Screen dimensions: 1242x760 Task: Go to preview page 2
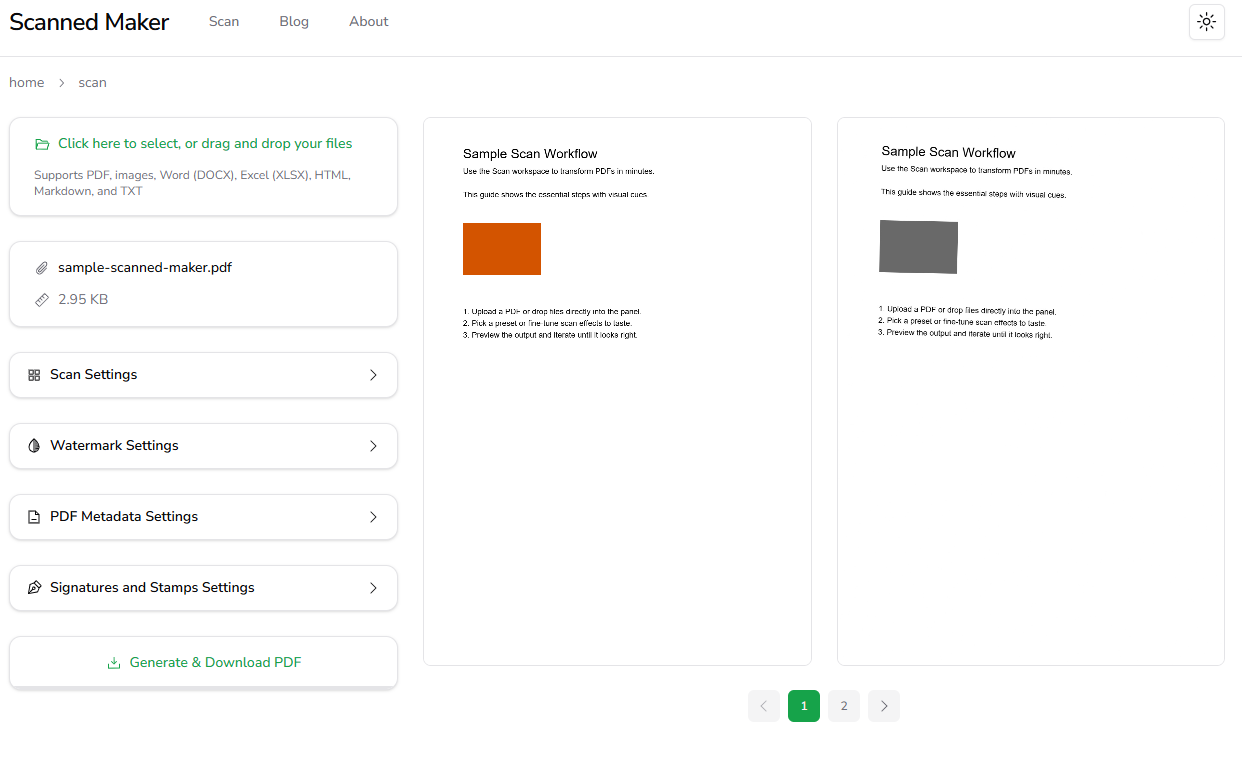[x=843, y=706]
